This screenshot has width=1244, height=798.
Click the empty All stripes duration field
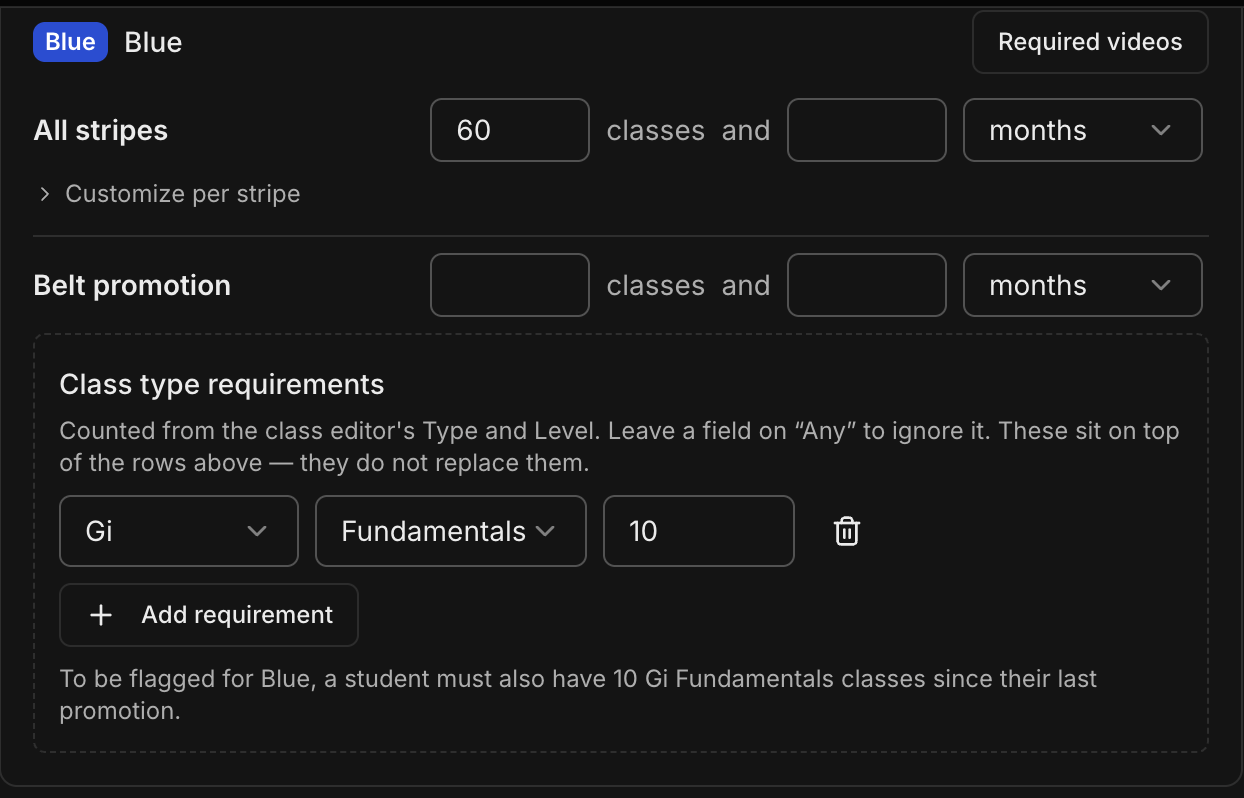pyautogui.click(x=867, y=130)
